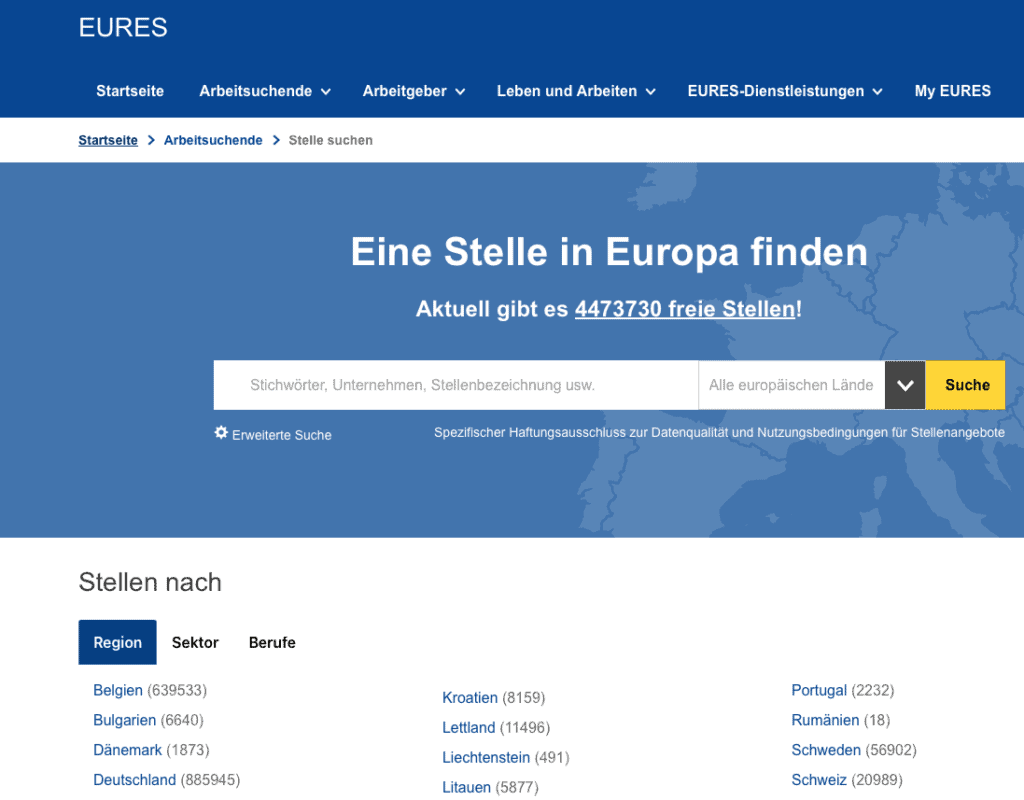Click the Arbeitsuchende breadcrumb link
1024x800 pixels.
click(x=213, y=140)
